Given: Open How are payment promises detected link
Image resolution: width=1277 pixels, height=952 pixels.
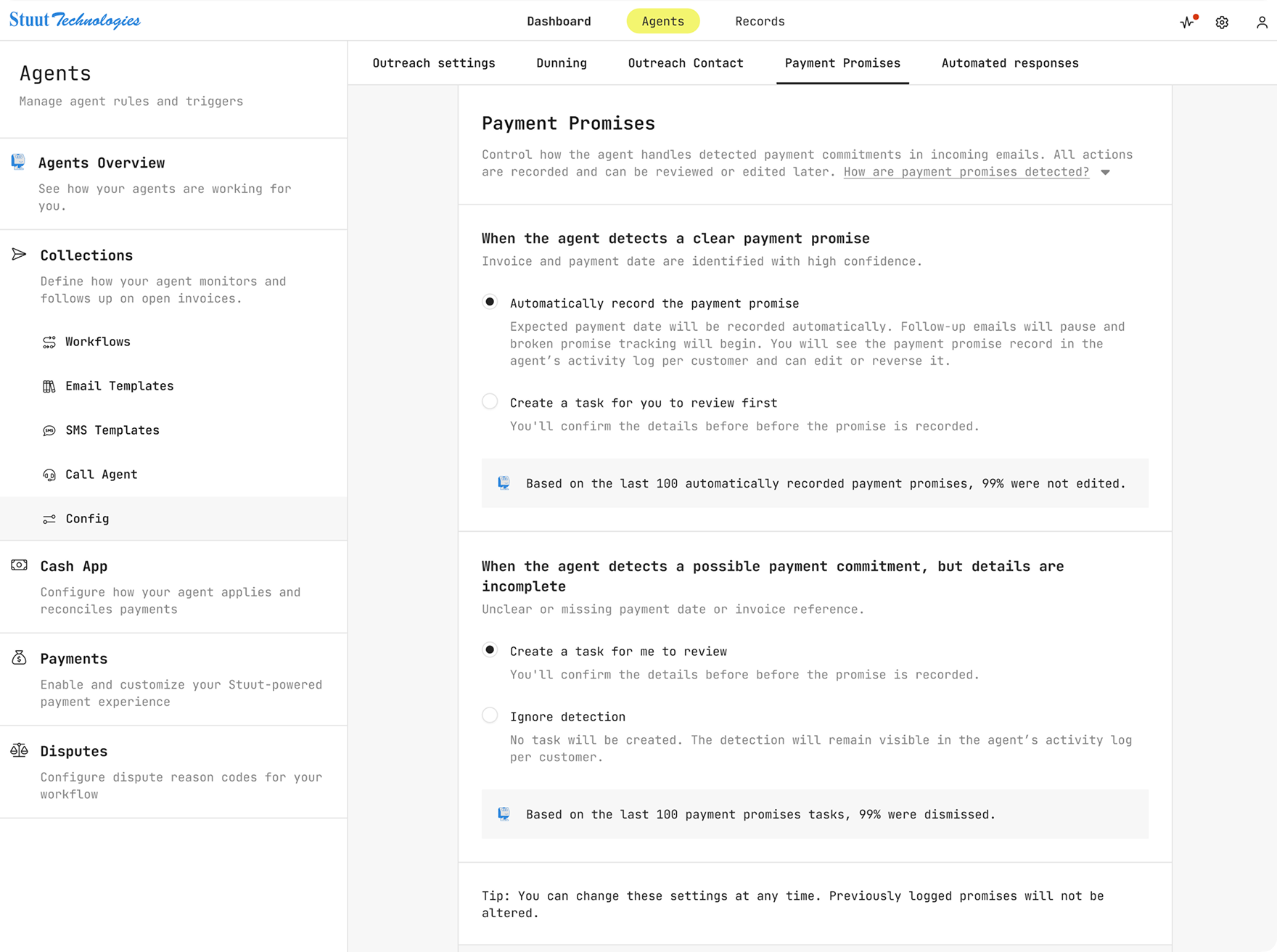Looking at the screenshot, I should click(x=966, y=172).
